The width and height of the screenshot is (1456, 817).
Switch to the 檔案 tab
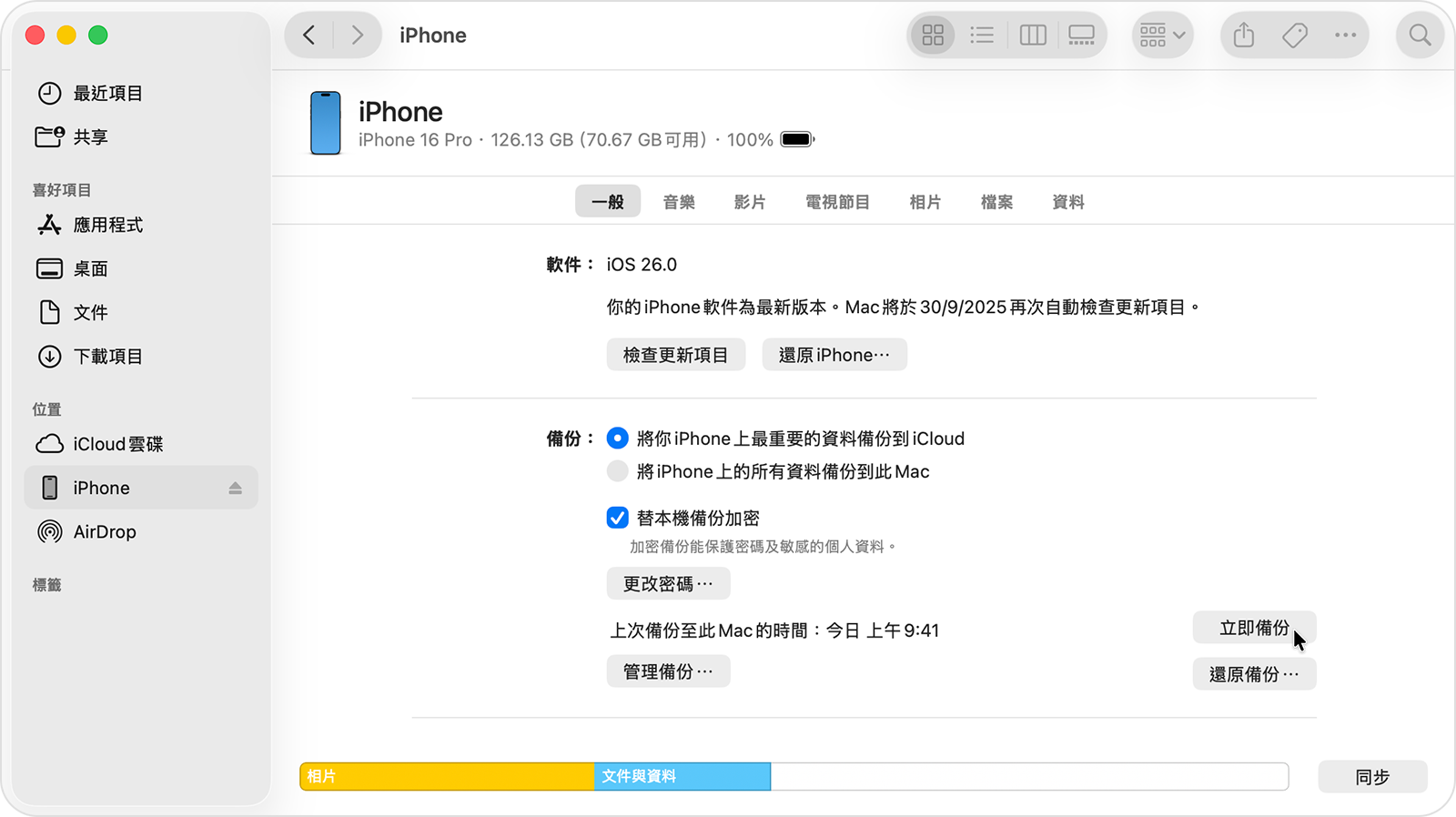click(x=996, y=202)
